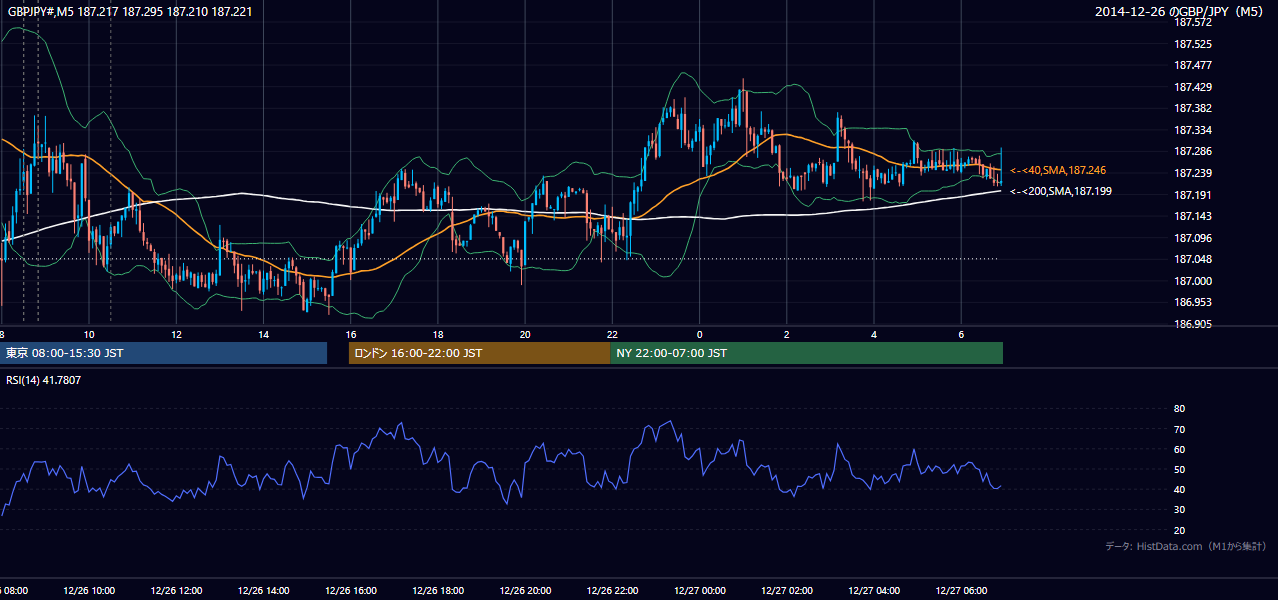Click the 2014-12-26 GBP/JPY (M5) chart title

click(x=1180, y=12)
